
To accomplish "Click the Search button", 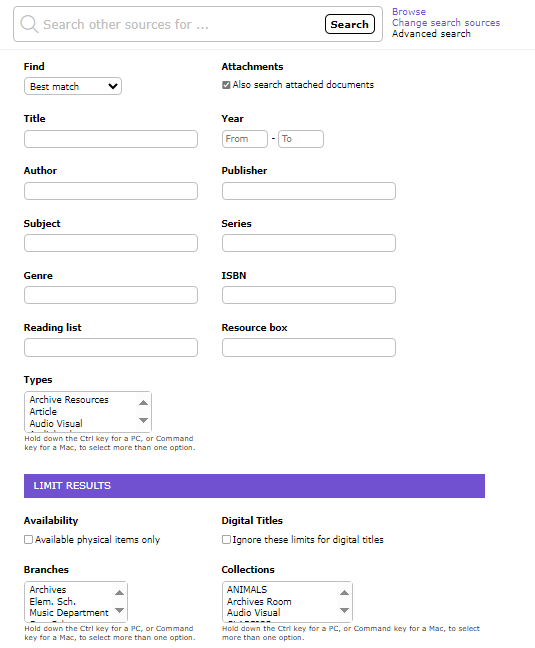I will tap(350, 24).
